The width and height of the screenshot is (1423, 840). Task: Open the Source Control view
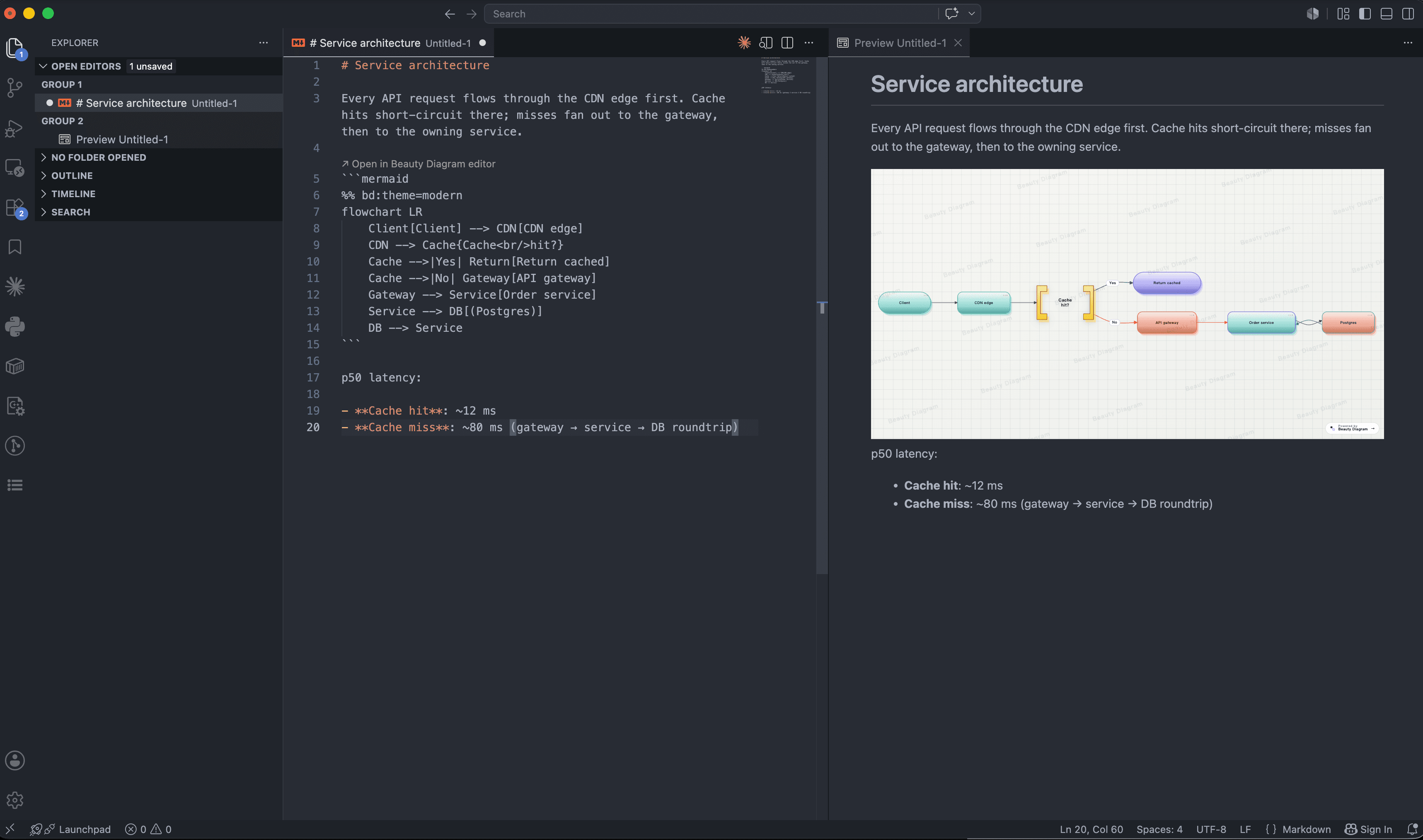tap(15, 87)
